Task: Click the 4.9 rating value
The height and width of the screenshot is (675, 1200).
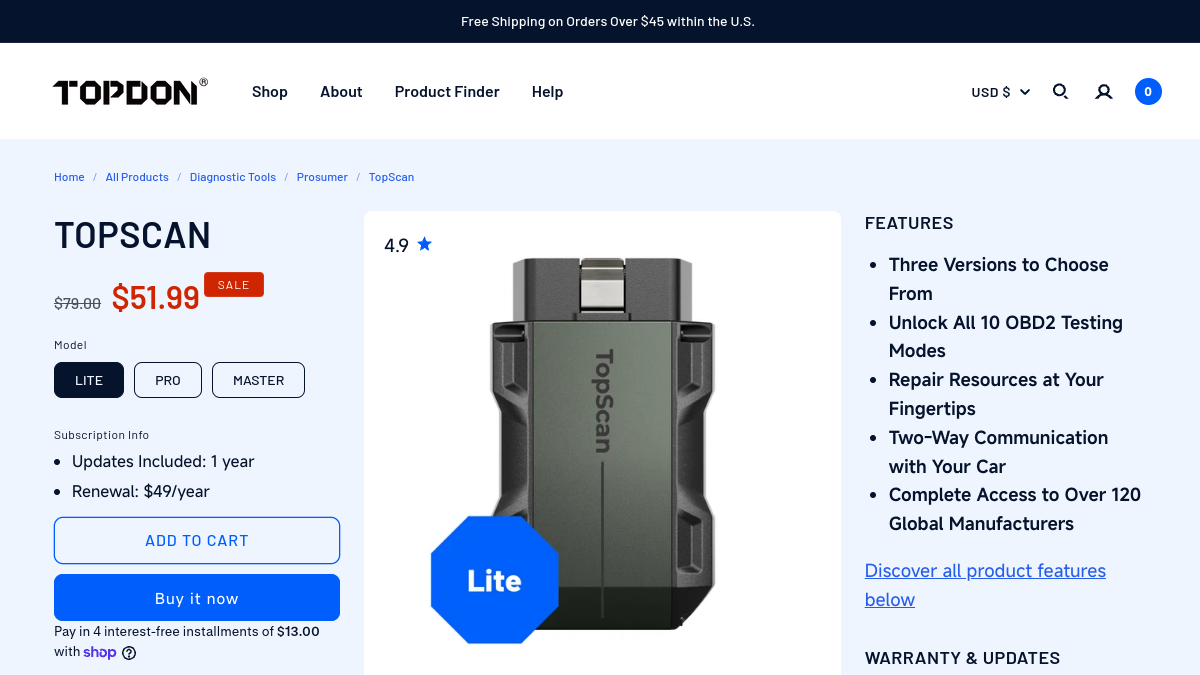Action: pyautogui.click(x=396, y=245)
